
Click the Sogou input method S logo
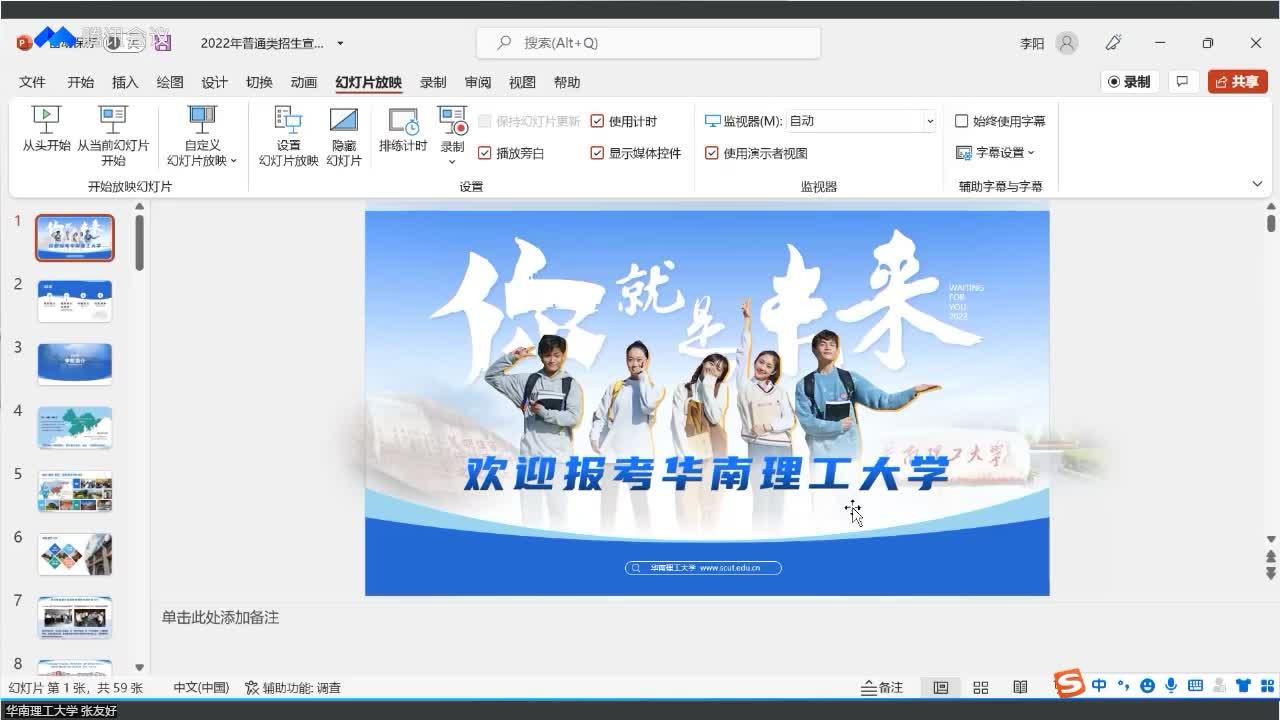coord(1070,685)
